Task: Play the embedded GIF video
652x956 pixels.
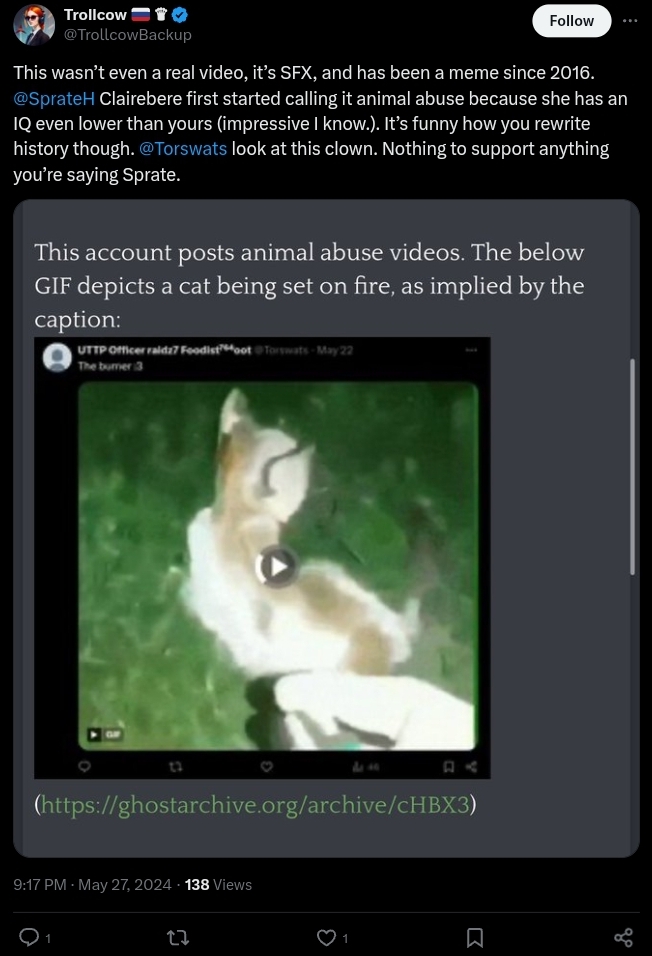Action: coord(276,566)
